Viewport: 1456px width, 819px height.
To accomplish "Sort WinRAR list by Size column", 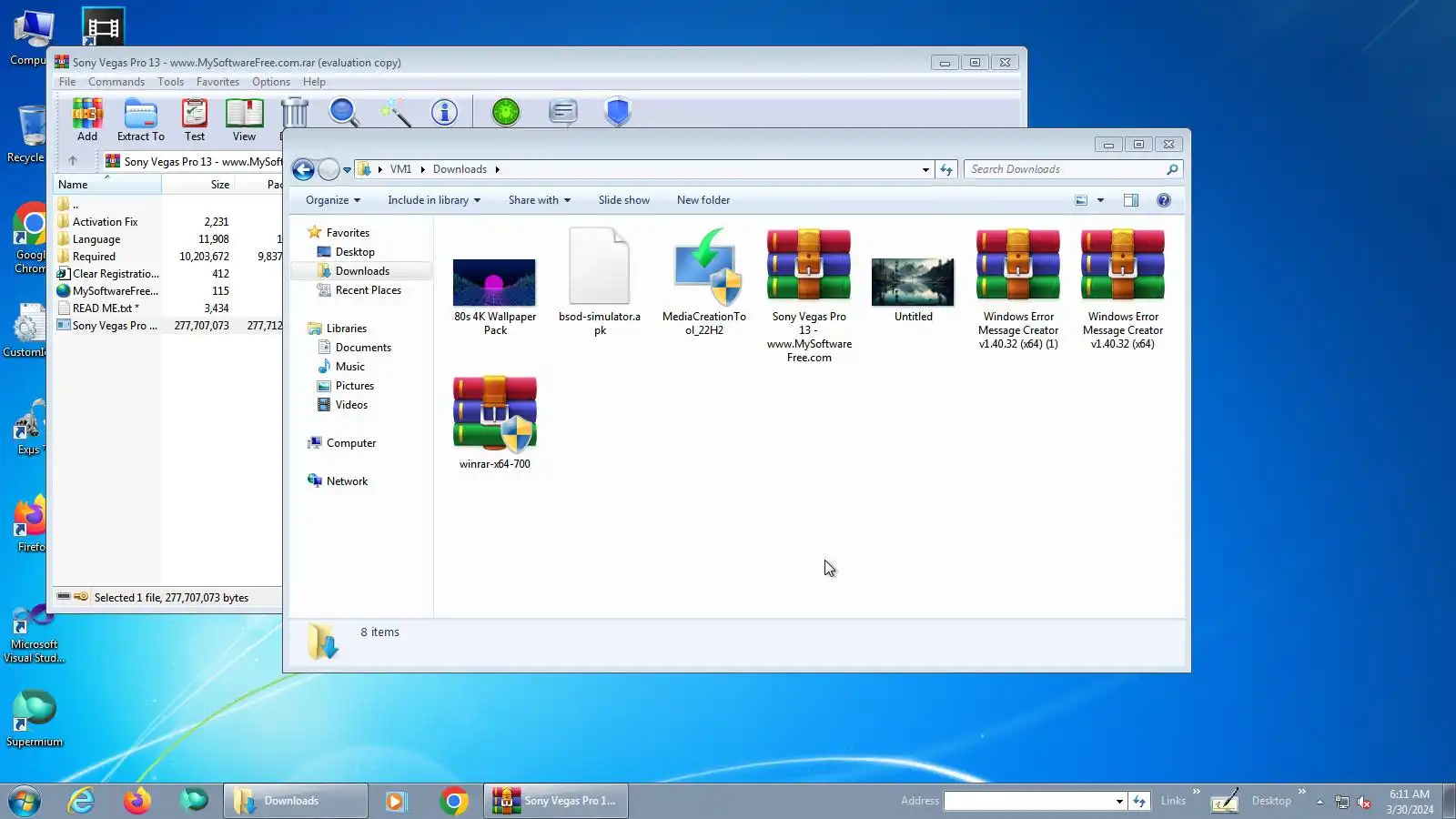I will point(198,185).
